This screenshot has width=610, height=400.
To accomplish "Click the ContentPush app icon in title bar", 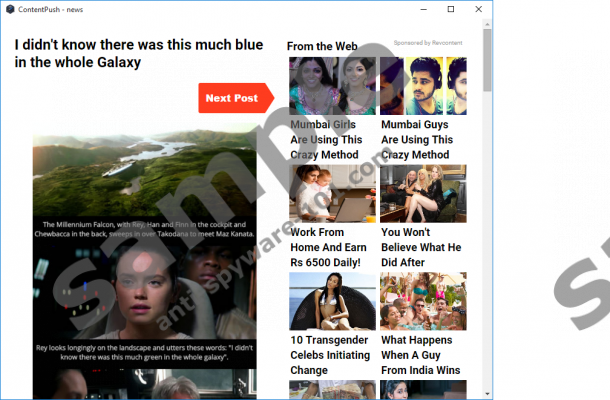I will (8, 9).
